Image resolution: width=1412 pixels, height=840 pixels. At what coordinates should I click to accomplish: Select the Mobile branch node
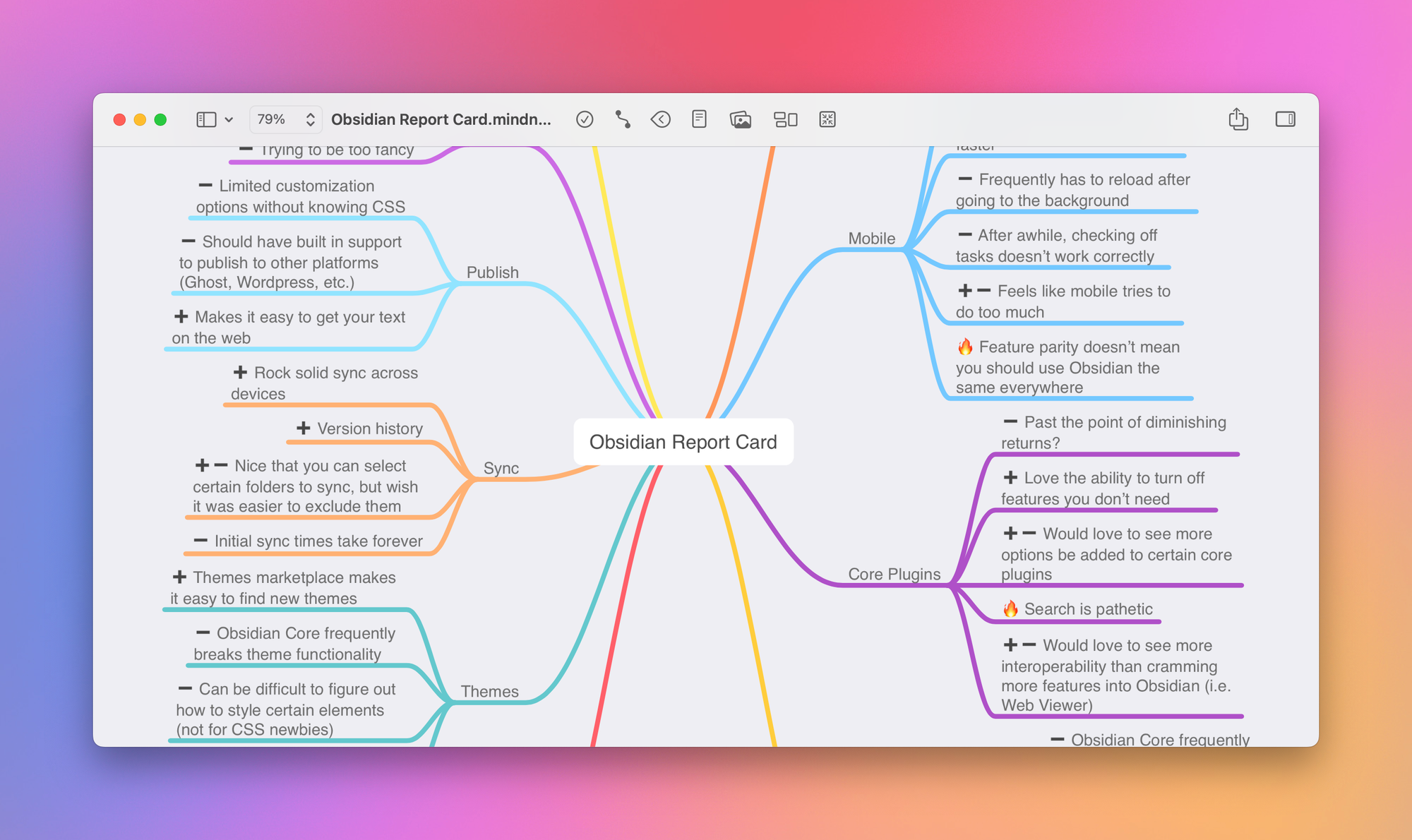point(871,239)
